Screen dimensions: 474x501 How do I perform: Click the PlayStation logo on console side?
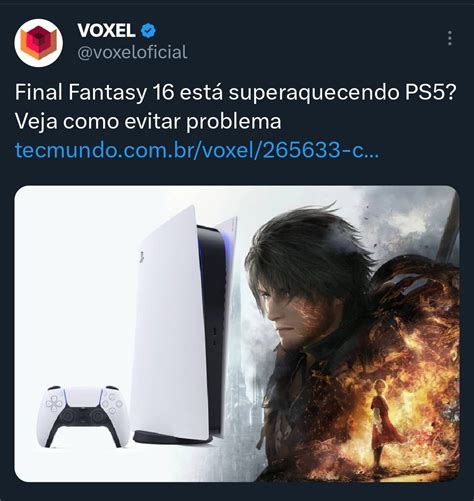(142, 257)
